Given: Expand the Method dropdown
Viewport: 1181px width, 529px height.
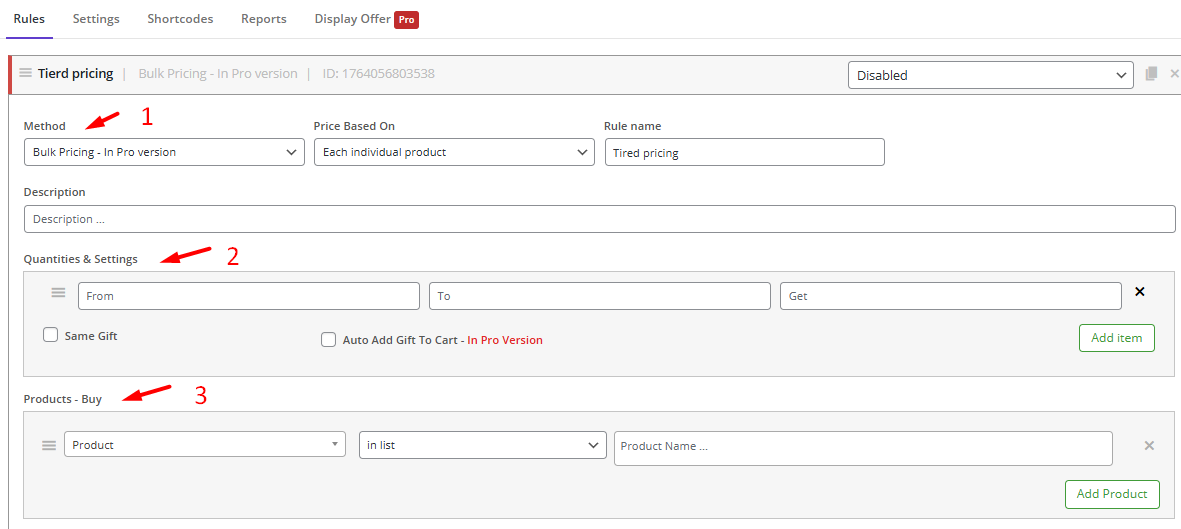Looking at the screenshot, I should point(164,152).
